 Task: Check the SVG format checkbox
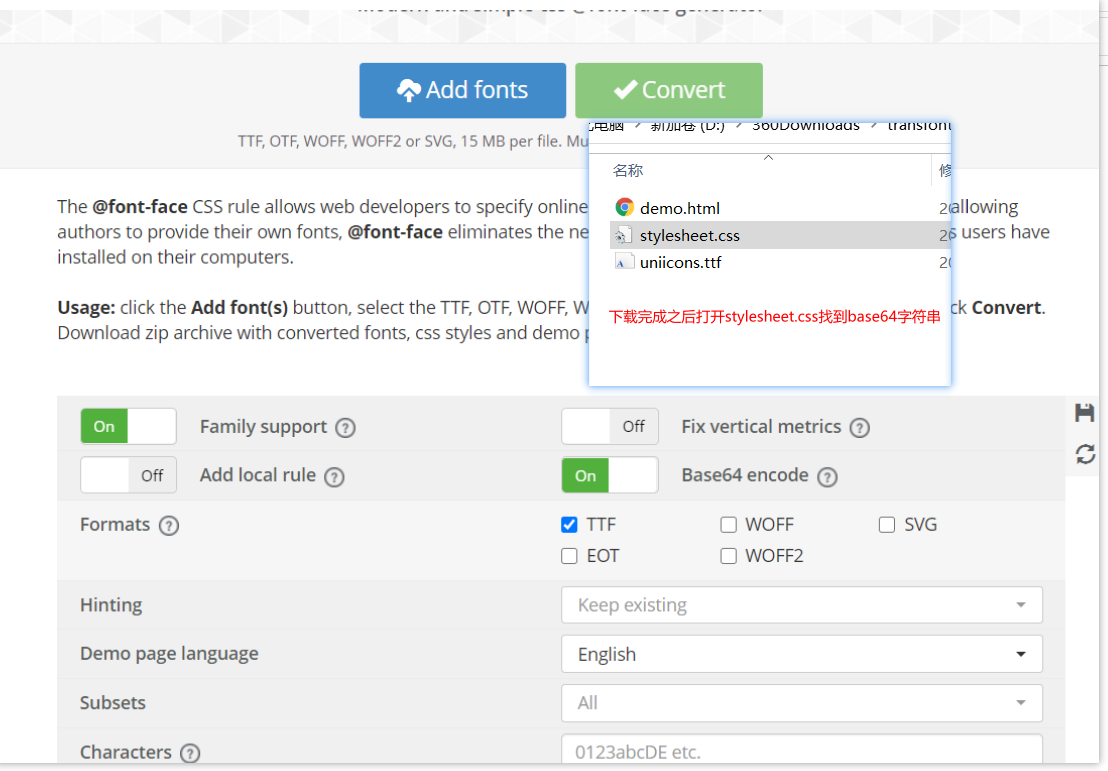coord(887,524)
